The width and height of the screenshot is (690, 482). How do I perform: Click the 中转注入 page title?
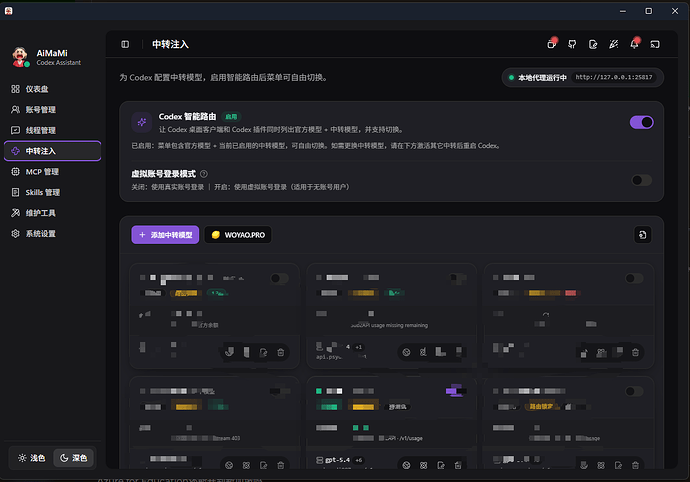pos(170,44)
